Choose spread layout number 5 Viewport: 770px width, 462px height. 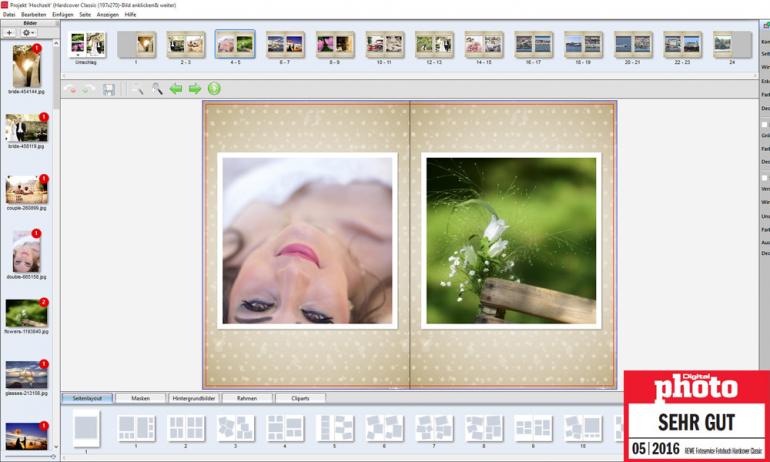click(335, 428)
